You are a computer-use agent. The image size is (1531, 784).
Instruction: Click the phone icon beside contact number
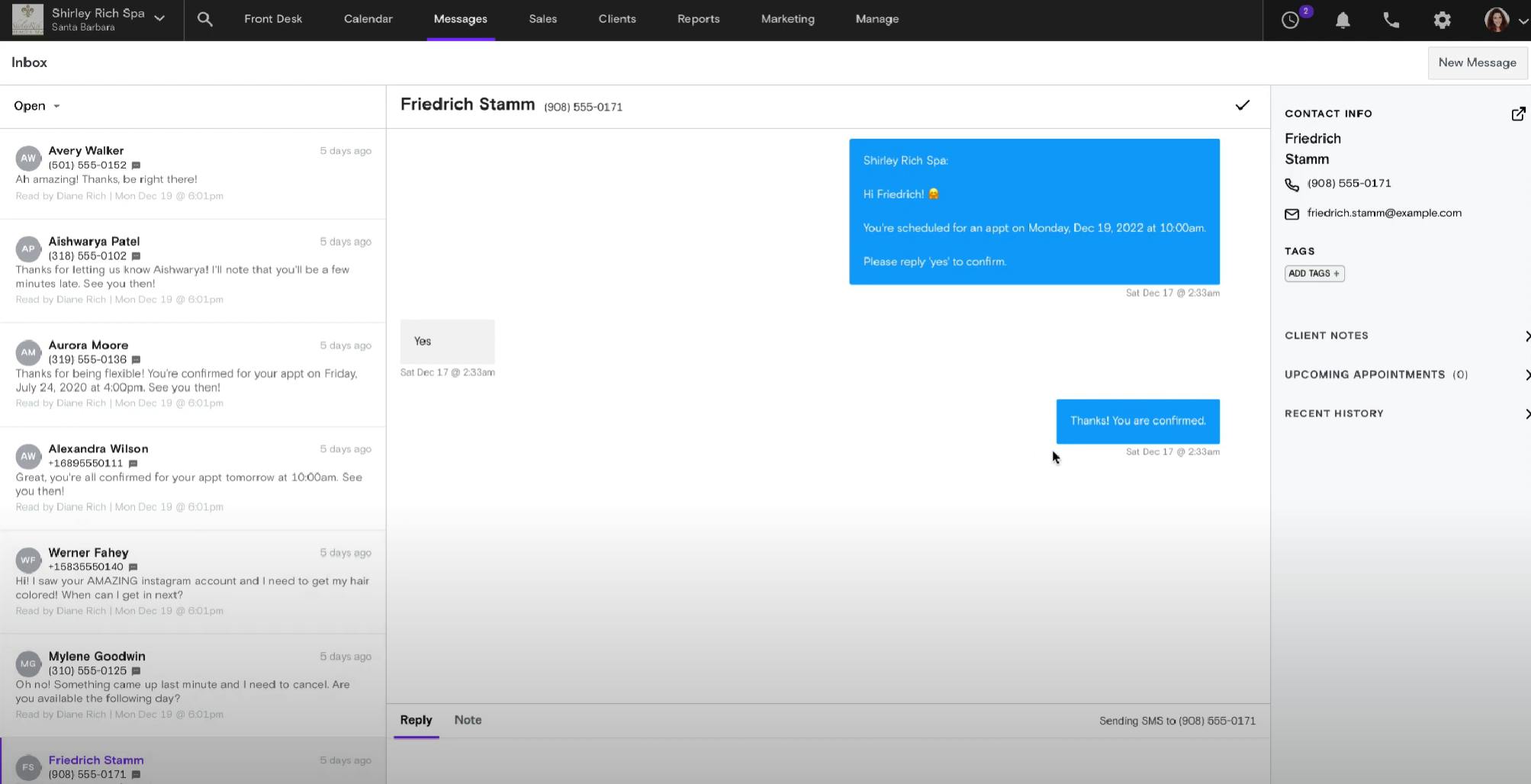[1291, 185]
